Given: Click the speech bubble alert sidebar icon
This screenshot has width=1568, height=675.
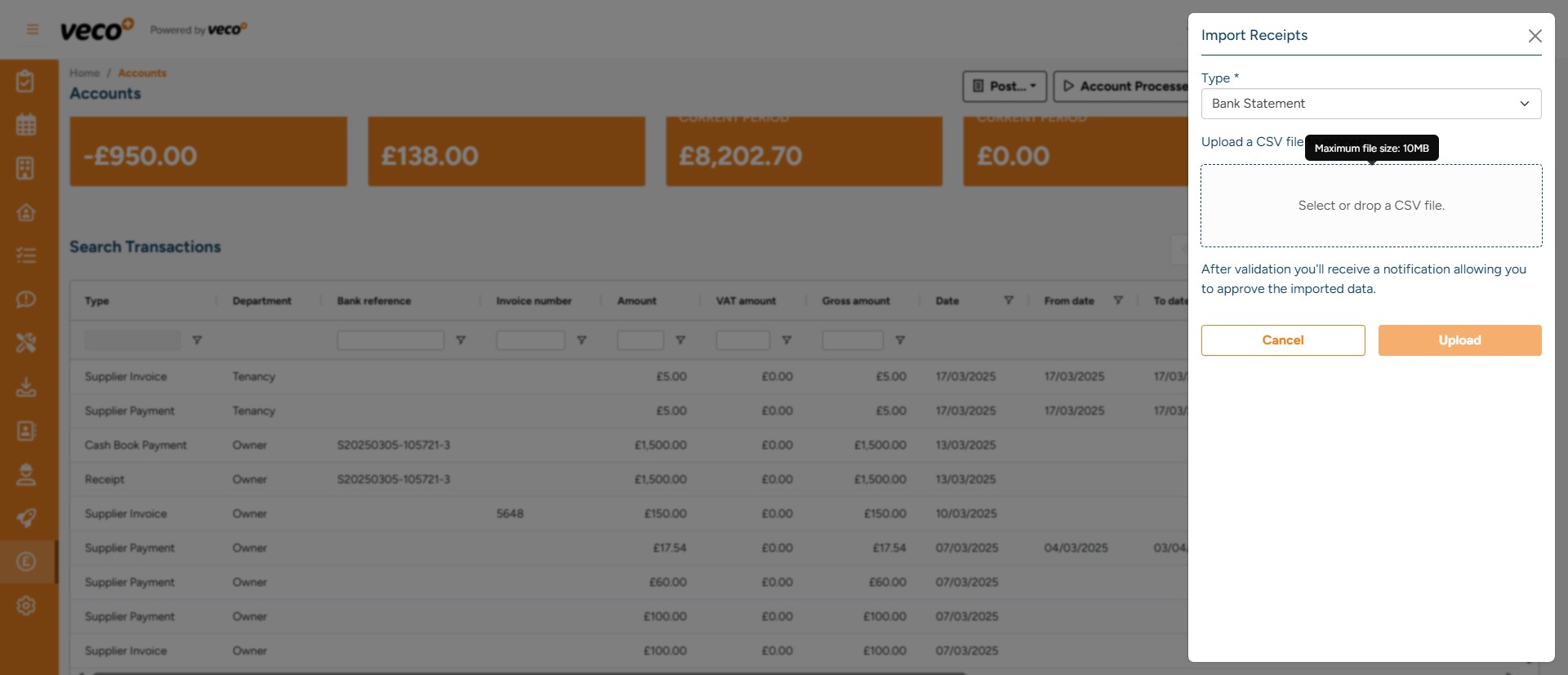Looking at the screenshot, I should tap(26, 300).
